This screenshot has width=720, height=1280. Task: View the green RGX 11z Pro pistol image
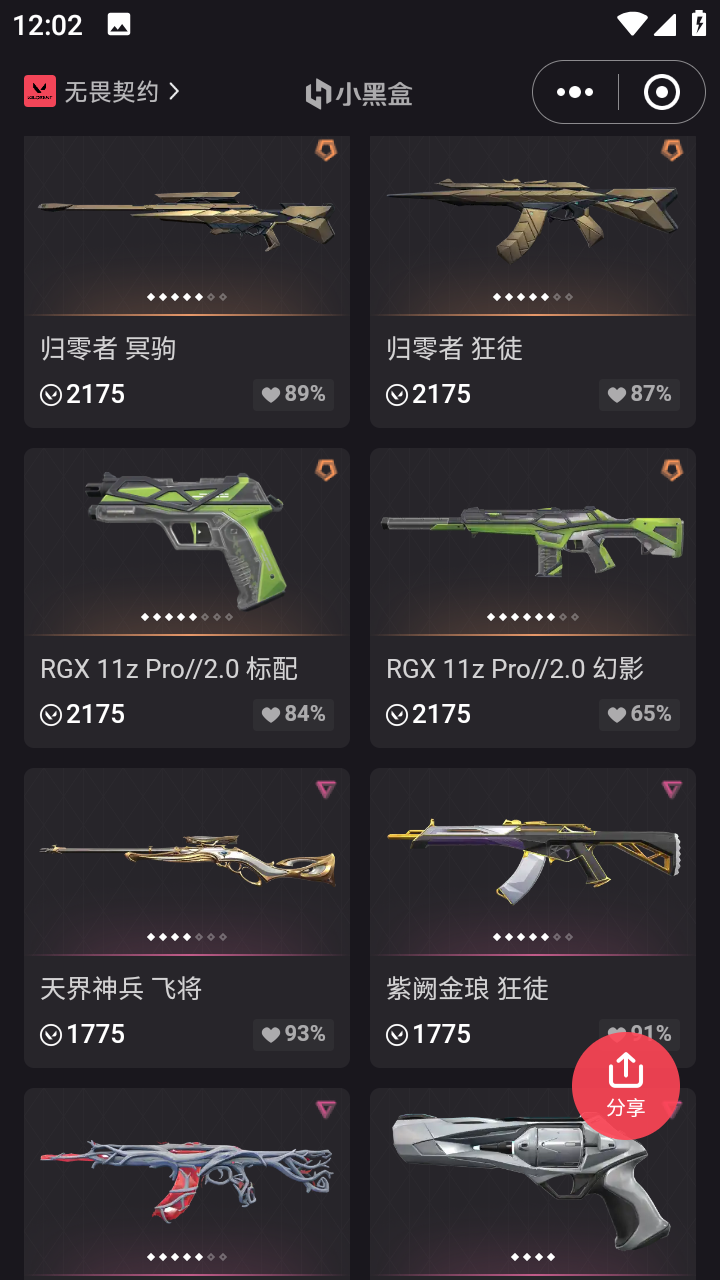tap(187, 538)
